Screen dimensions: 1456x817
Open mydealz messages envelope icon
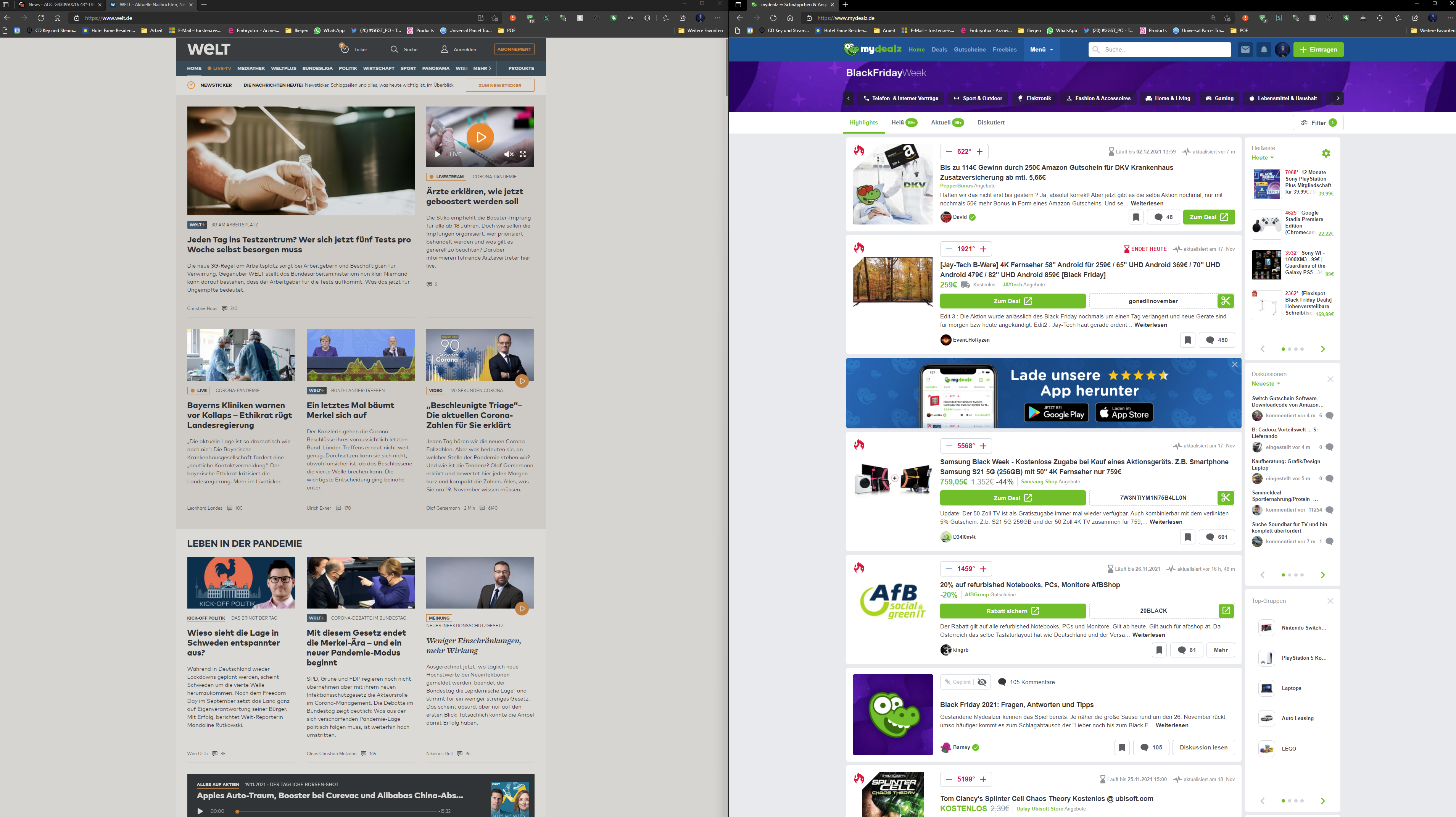1245,50
